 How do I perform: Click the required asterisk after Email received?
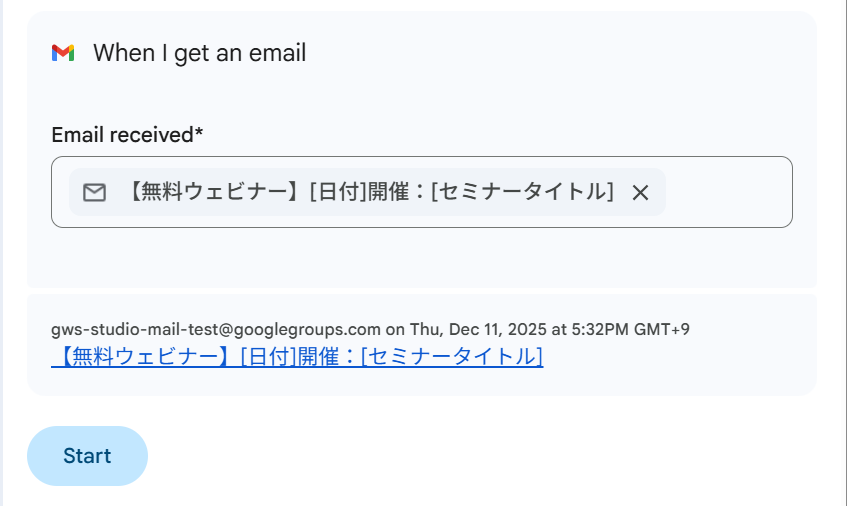coord(199,133)
